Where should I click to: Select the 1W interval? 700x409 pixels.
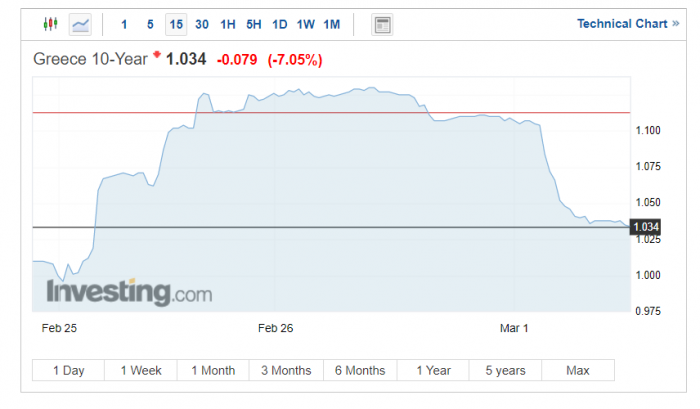pyautogui.click(x=306, y=24)
